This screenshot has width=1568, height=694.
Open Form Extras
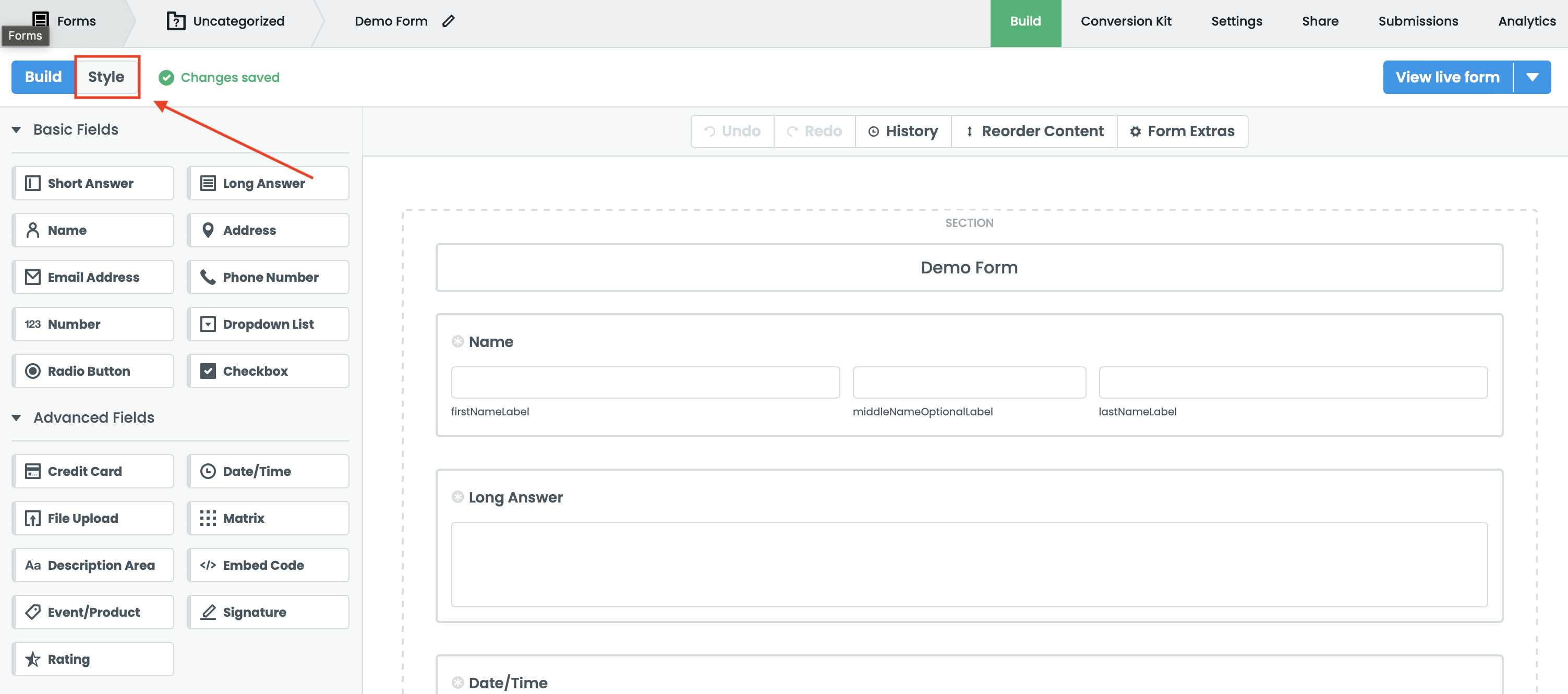coord(1182,131)
